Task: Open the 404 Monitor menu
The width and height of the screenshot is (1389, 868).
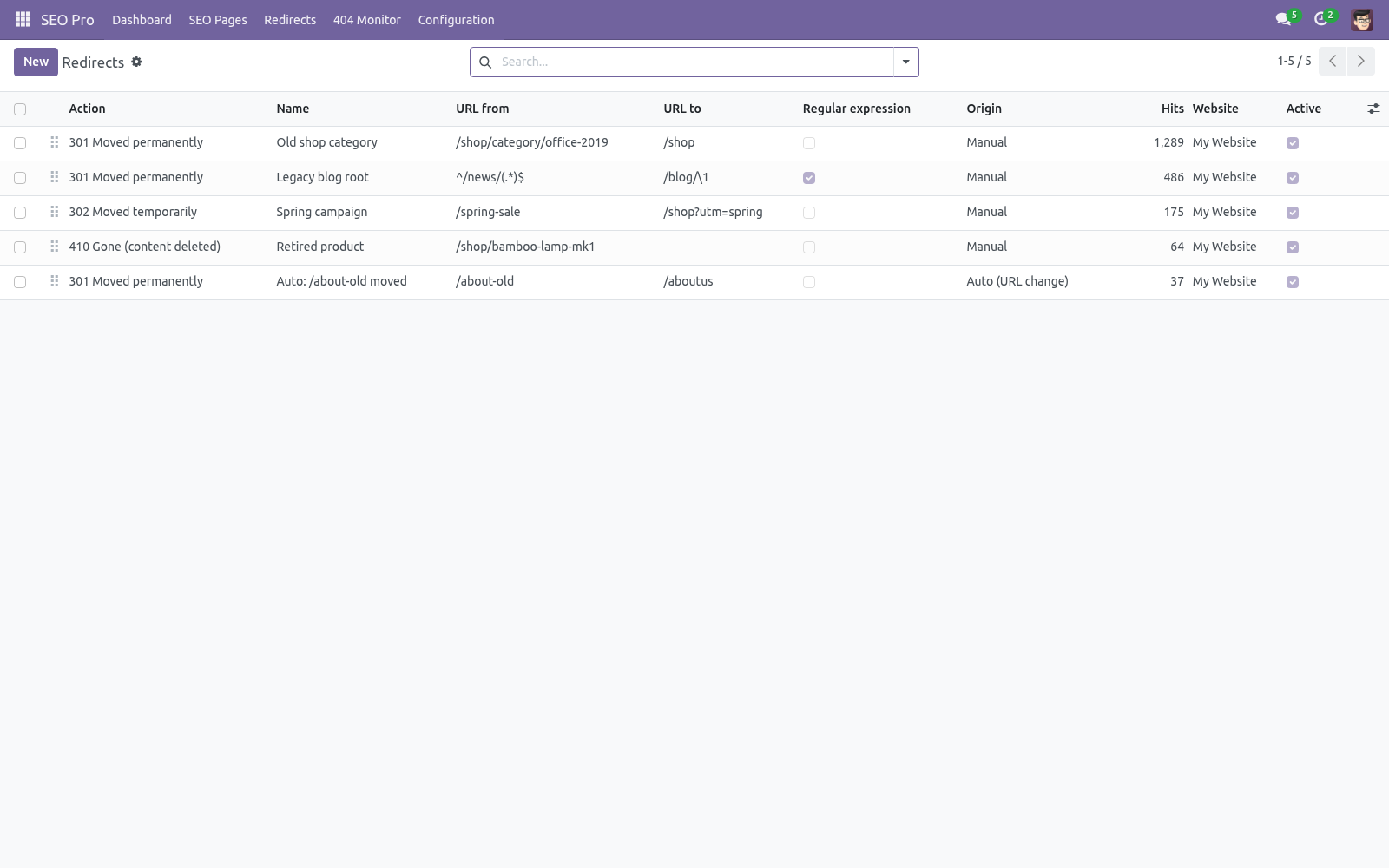Action: coord(367,19)
